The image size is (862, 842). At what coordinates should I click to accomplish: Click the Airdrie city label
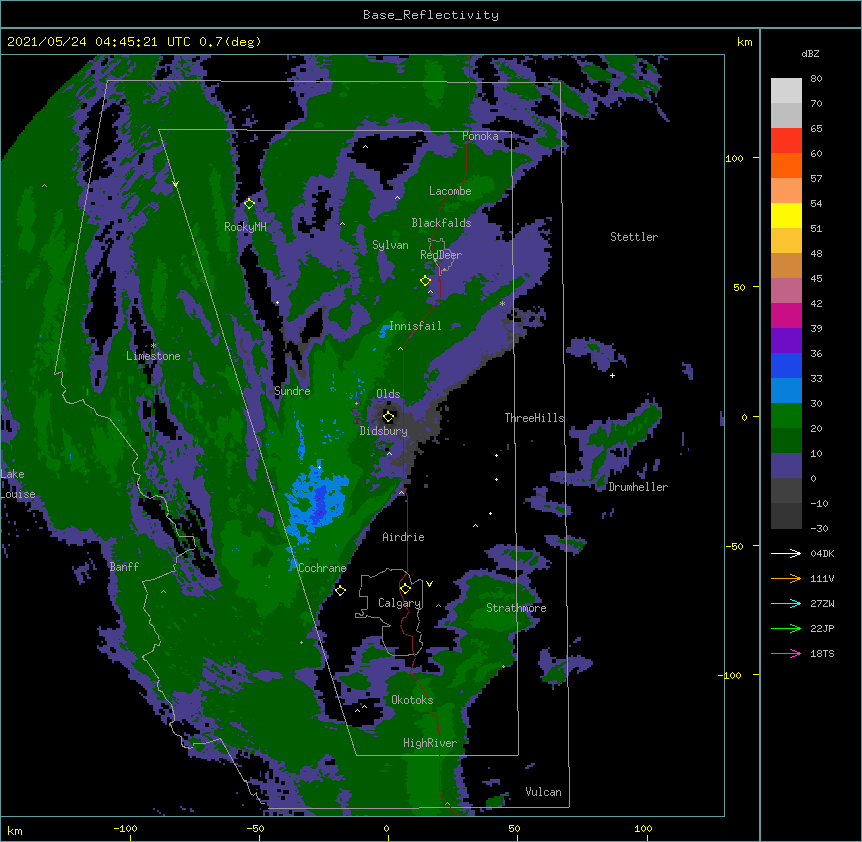tap(404, 537)
